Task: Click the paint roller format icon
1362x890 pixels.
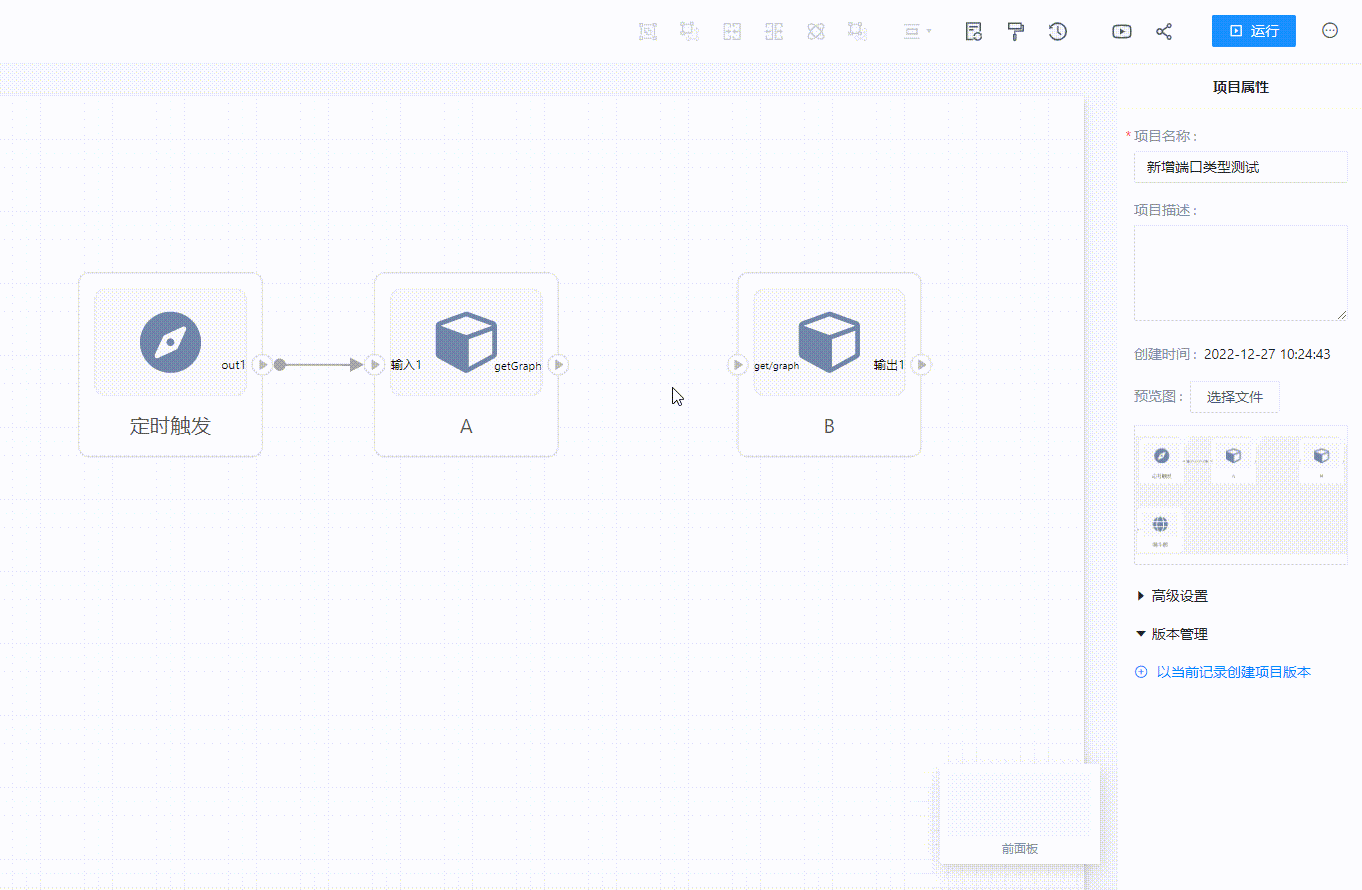Action: [x=1016, y=31]
